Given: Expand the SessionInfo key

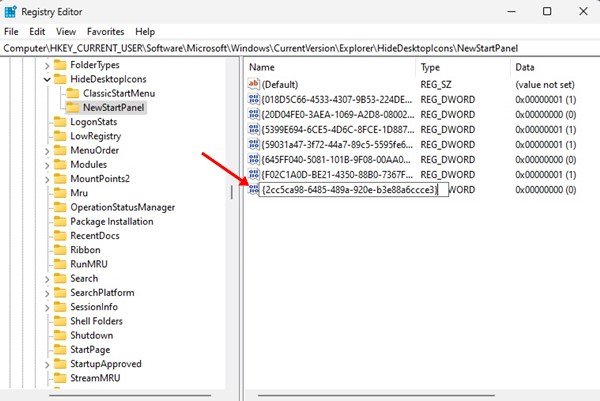Looking at the screenshot, I should 47,308.
